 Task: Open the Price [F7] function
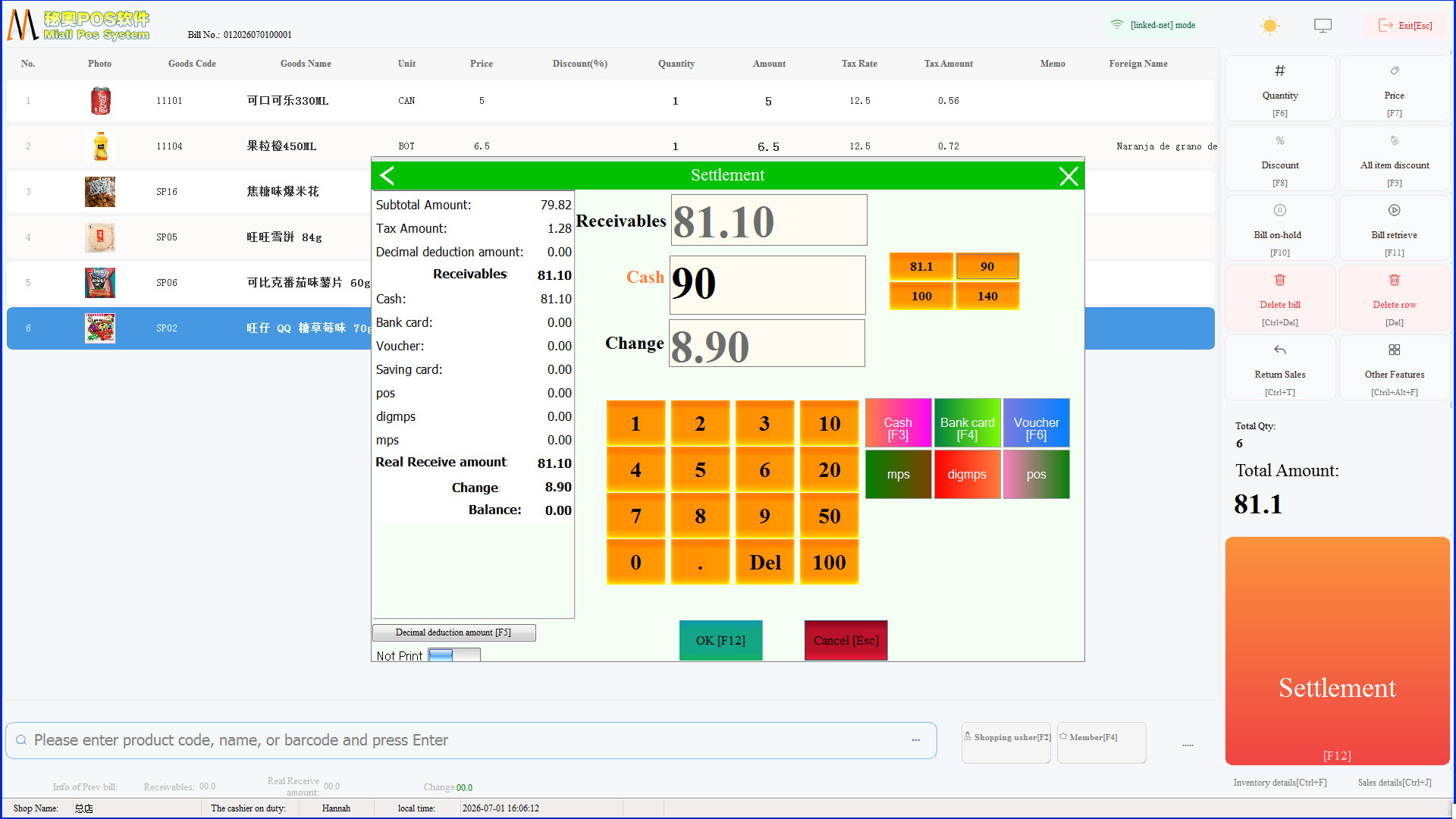(1394, 89)
